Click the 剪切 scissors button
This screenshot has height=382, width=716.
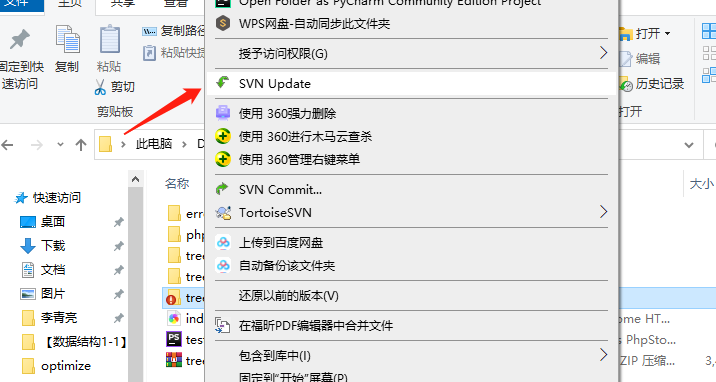pos(114,87)
